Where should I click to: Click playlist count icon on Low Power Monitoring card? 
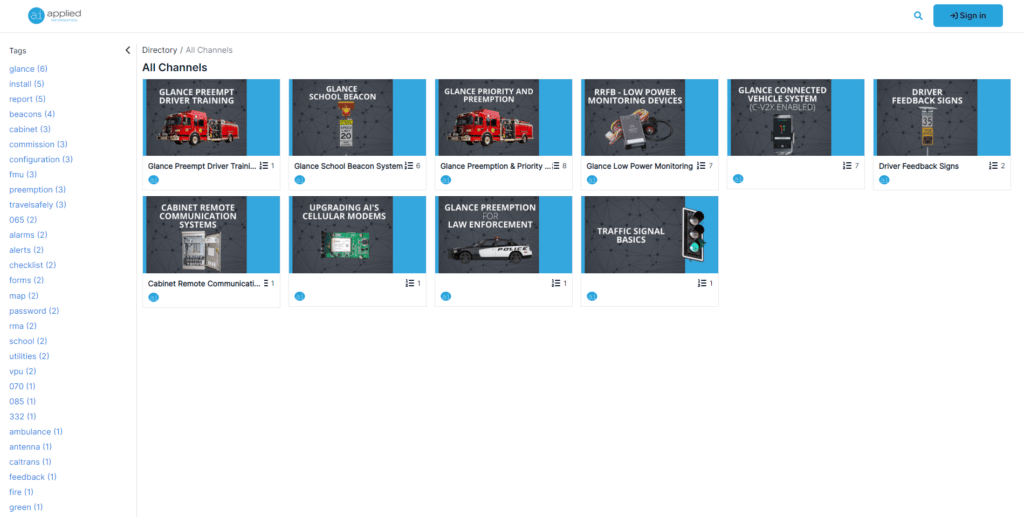tap(701, 166)
